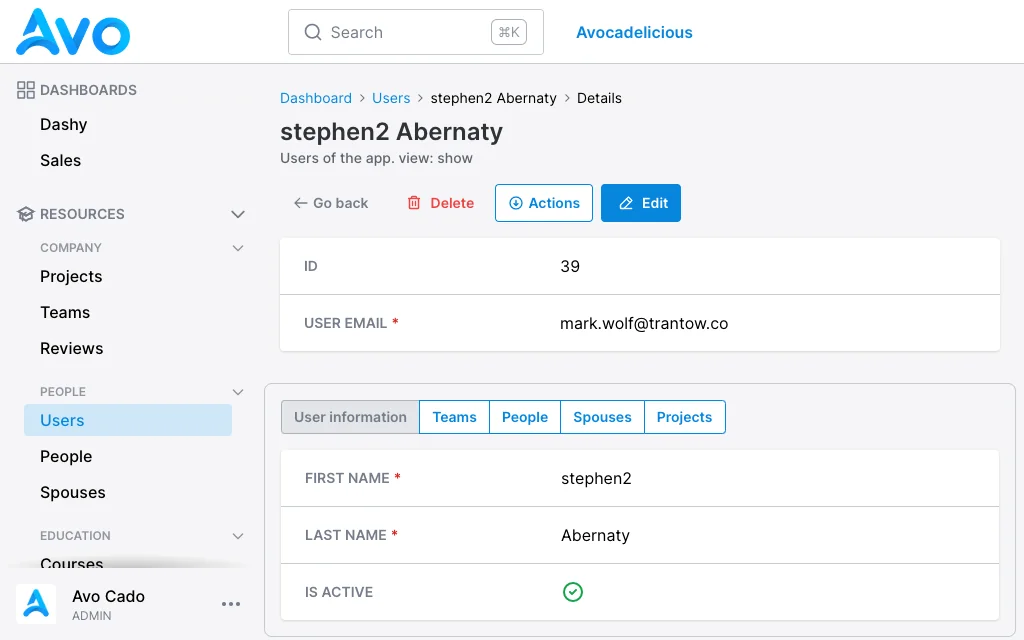The image size is (1024, 640).
Task: Click the blue Edit button
Action: (x=641, y=203)
